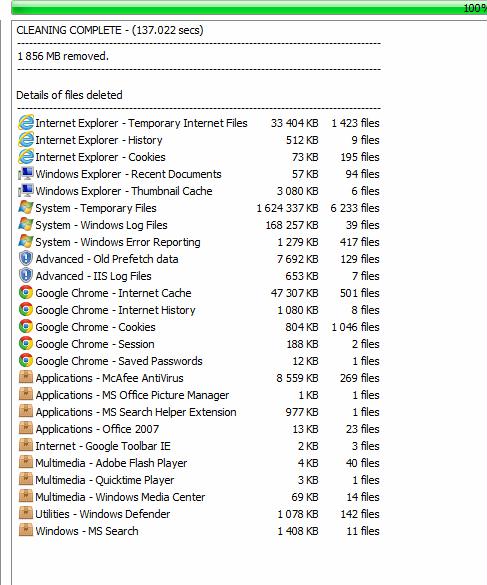Select 'Advanced - IIS Log Files' row text
The height and width of the screenshot is (585, 487).
93,276
